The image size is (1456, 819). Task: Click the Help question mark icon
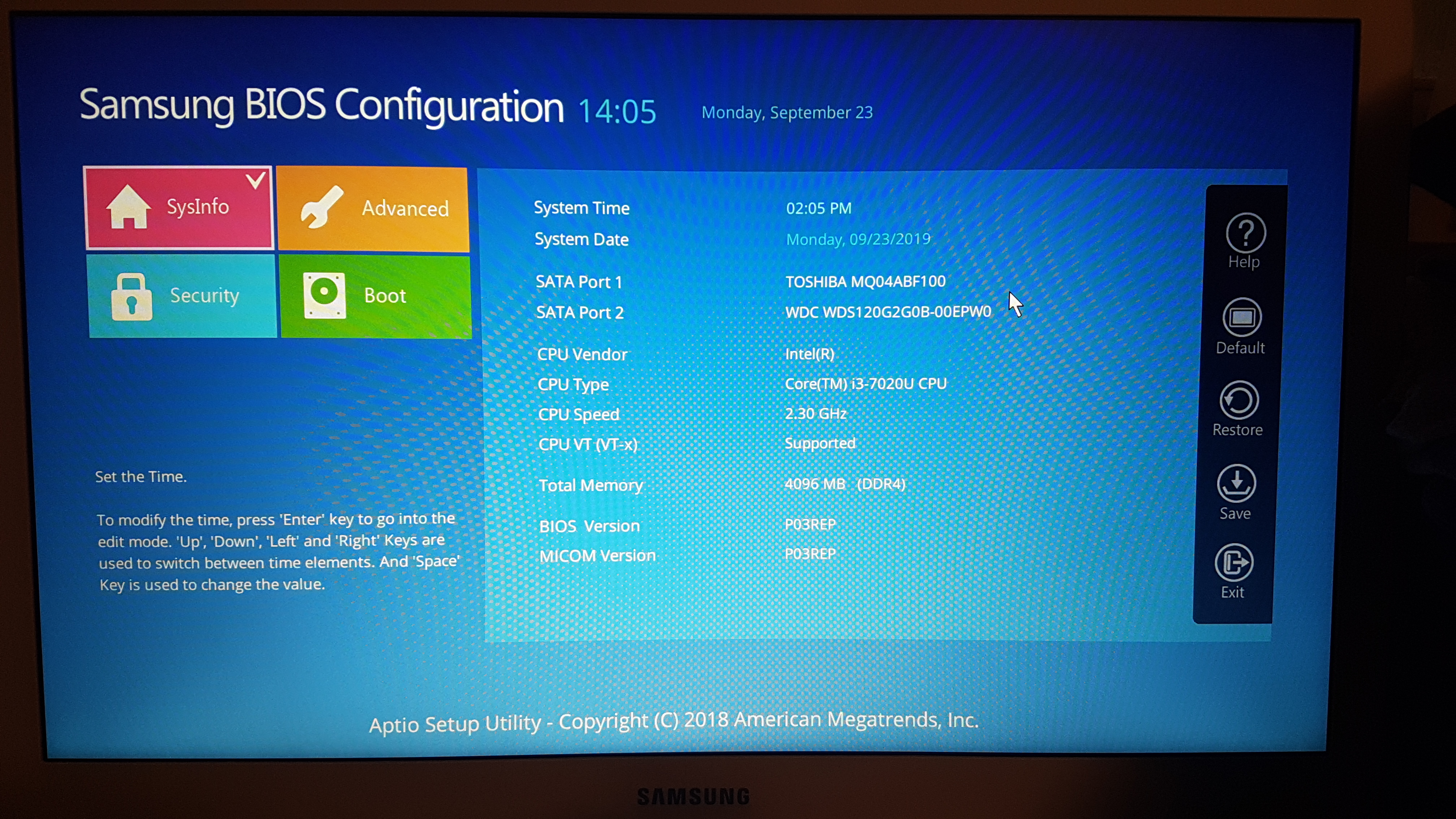coord(1246,232)
